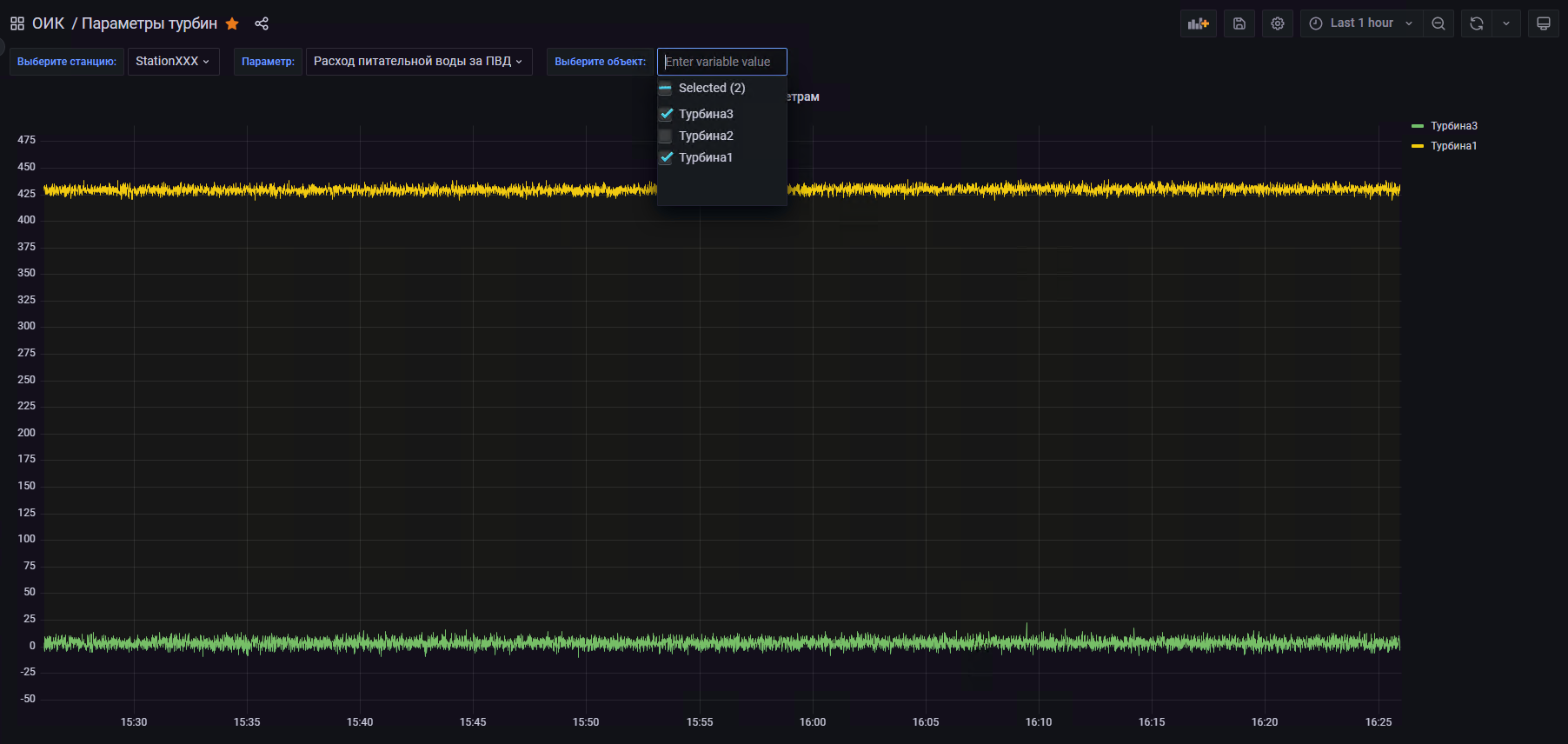
Task: Open the Last 1 hour time picker
Action: point(1361,23)
